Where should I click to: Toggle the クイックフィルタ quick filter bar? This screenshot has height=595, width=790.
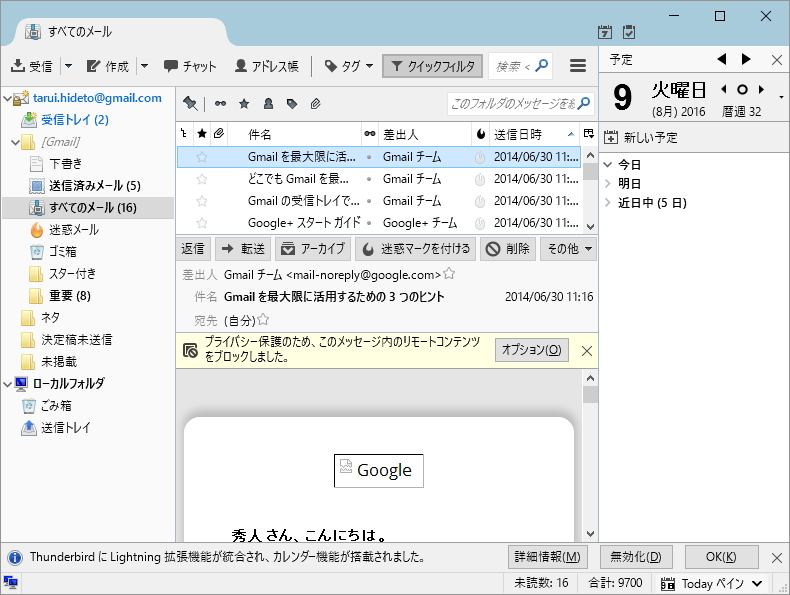tap(432, 66)
